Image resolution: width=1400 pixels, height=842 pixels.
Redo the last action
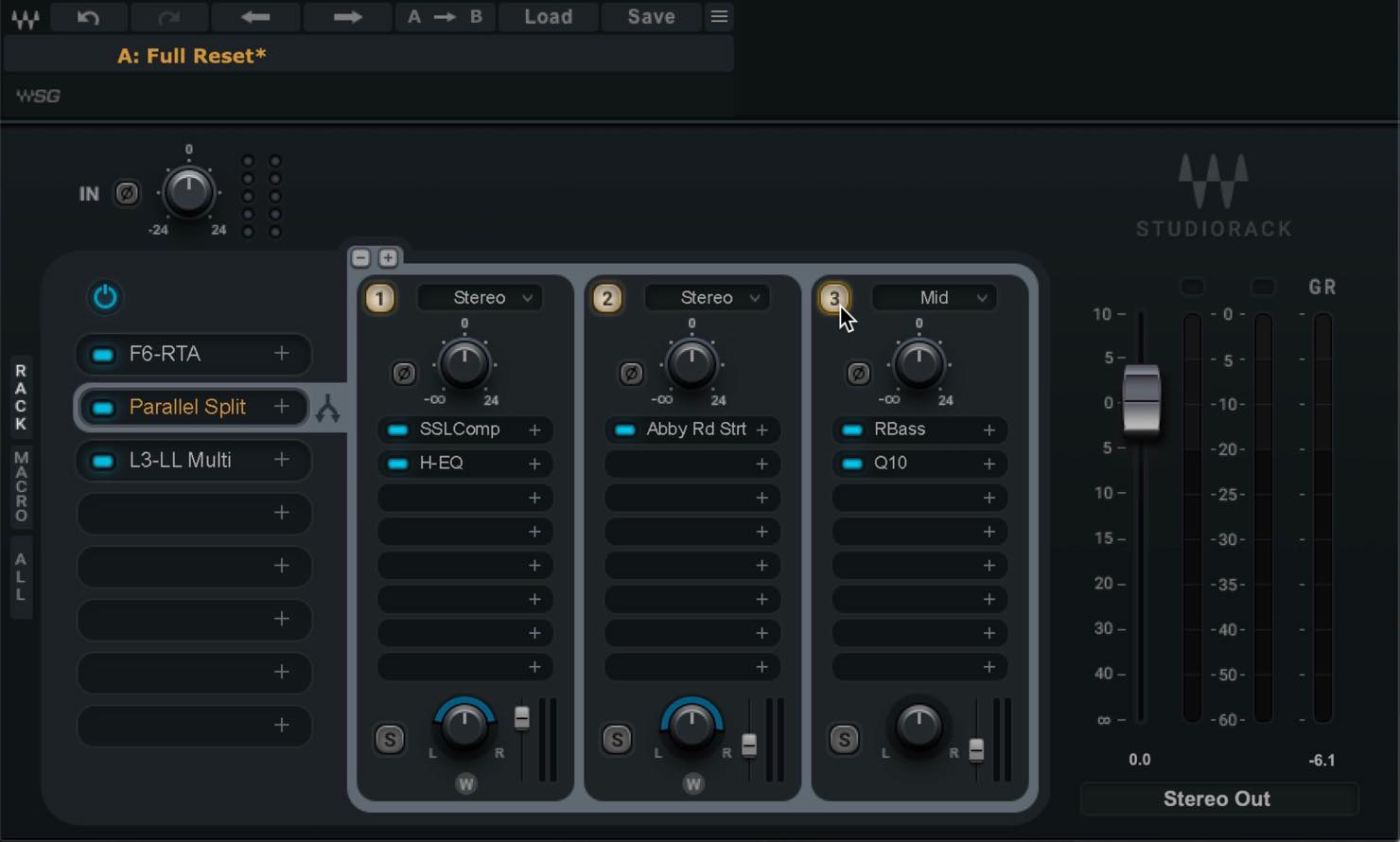(168, 17)
